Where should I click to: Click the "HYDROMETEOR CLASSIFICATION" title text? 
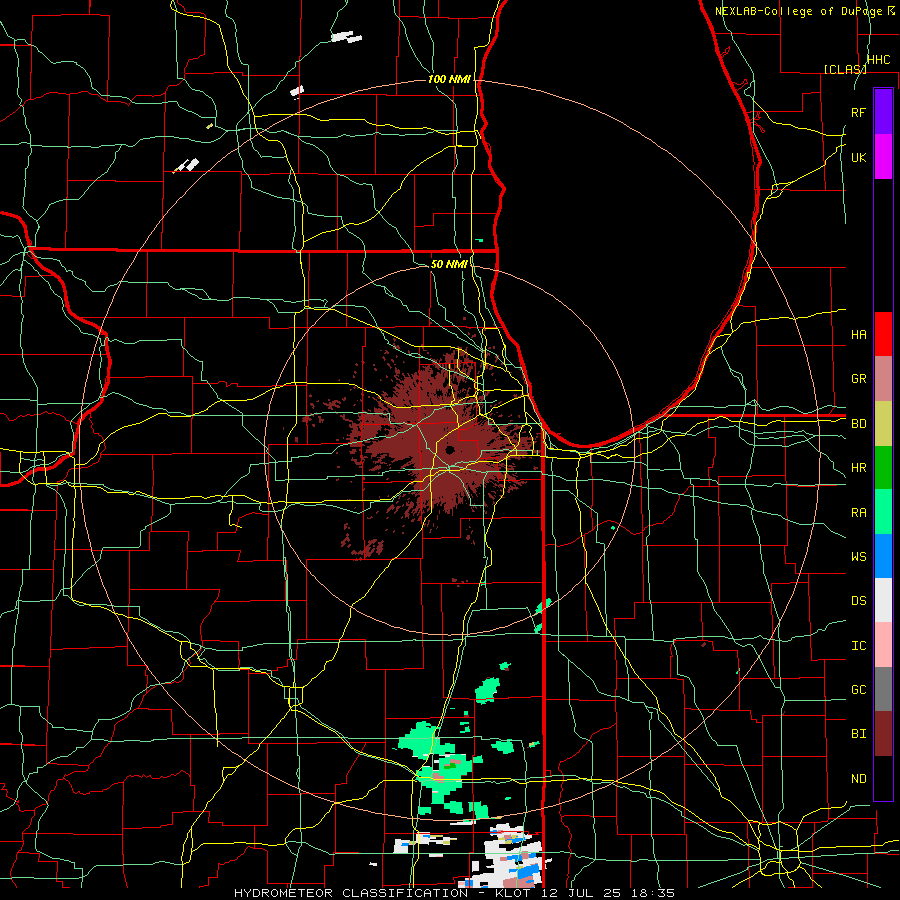click(351, 893)
